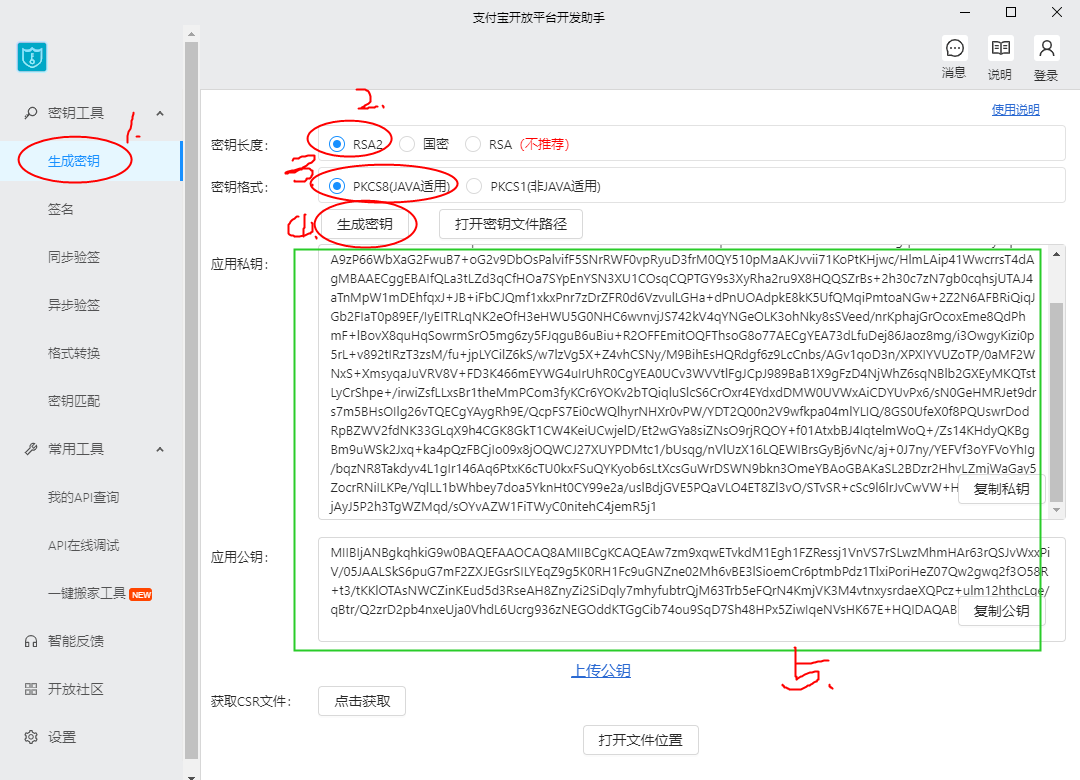
Task: Click the 登录 user icon
Action: (x=1046, y=48)
